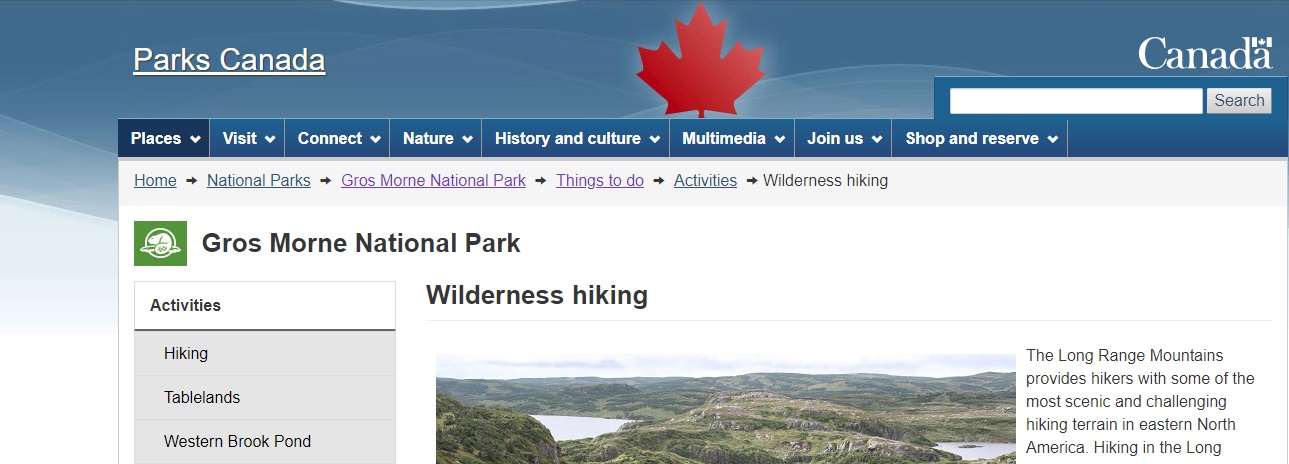Click into the search text field
This screenshot has height=464, width=1289.
click(x=1075, y=101)
